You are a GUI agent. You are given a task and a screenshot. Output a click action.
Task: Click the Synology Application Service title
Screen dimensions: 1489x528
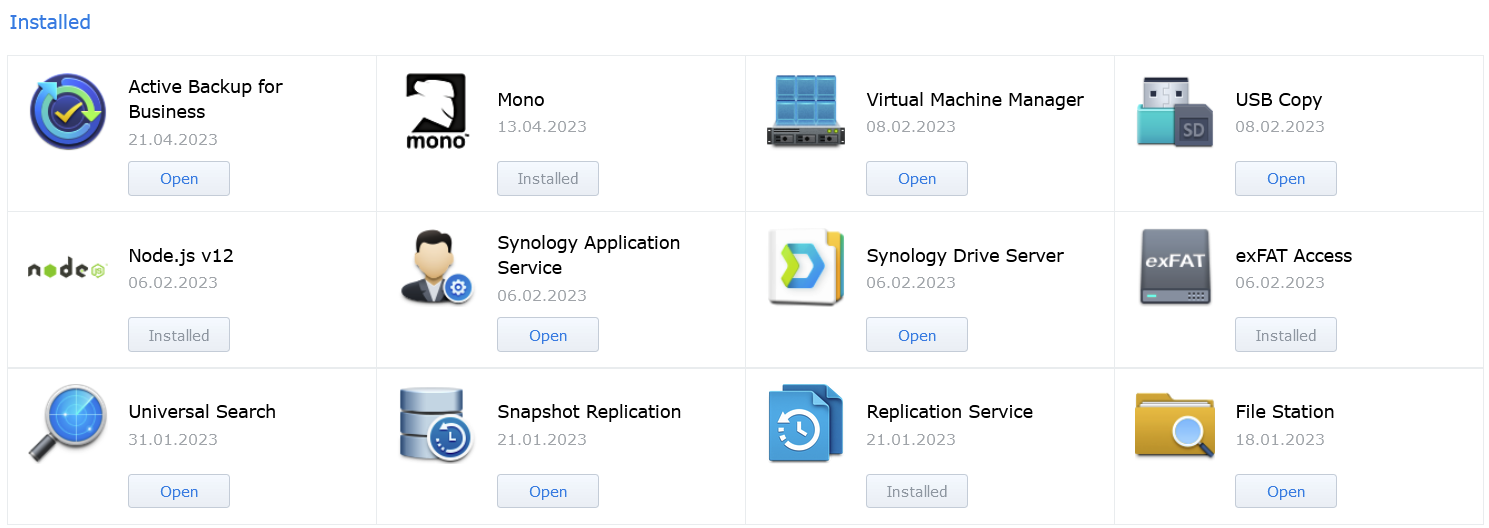[589, 255]
